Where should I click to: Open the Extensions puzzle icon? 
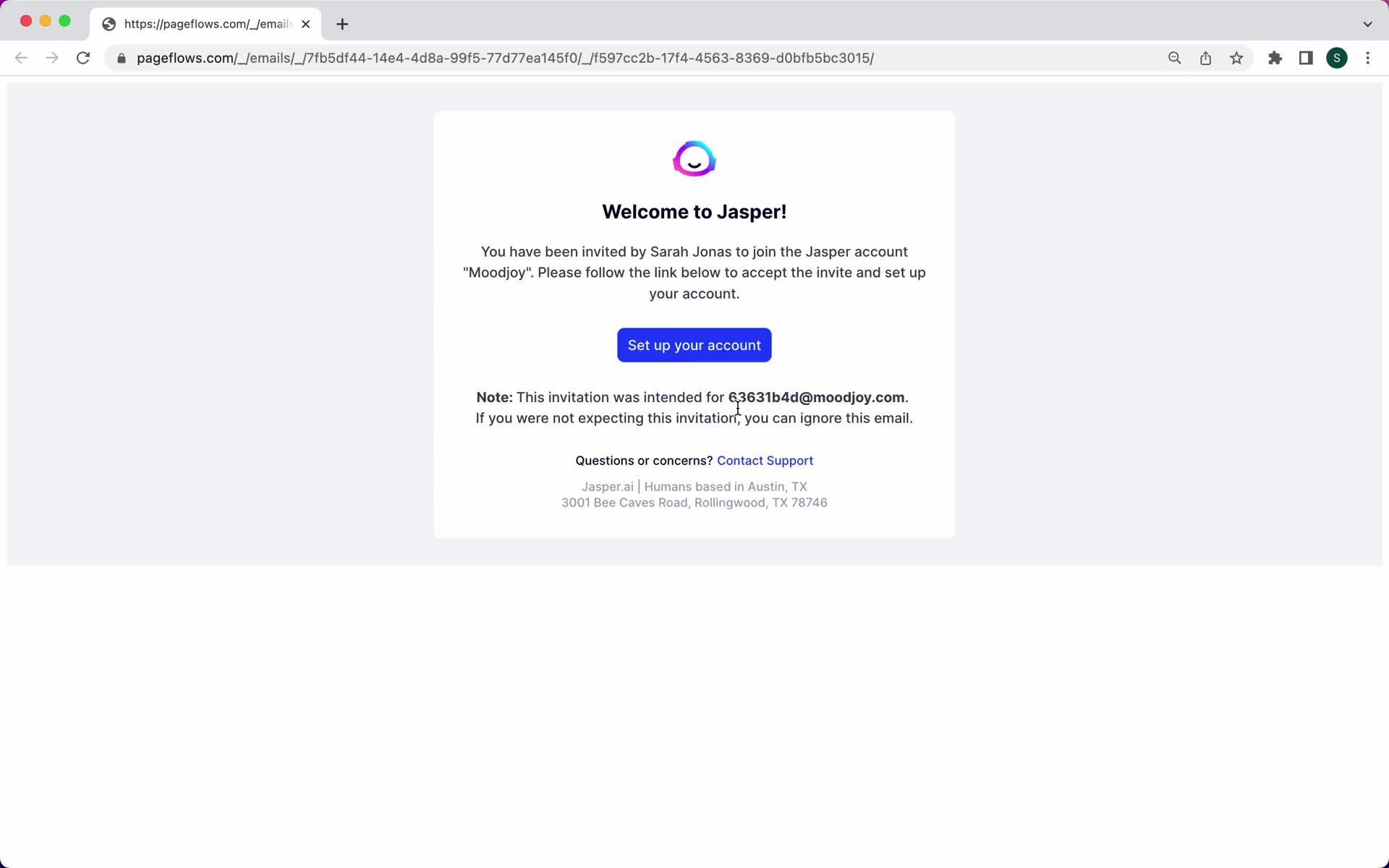(1275, 58)
